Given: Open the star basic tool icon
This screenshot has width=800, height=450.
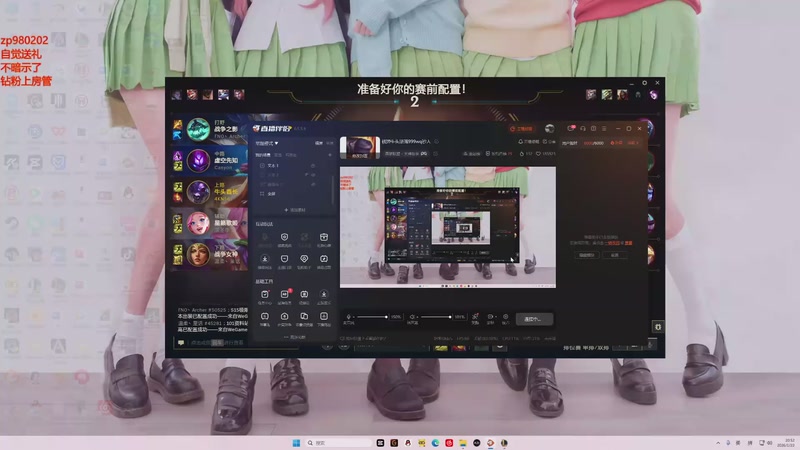Looking at the screenshot, I should [323, 296].
